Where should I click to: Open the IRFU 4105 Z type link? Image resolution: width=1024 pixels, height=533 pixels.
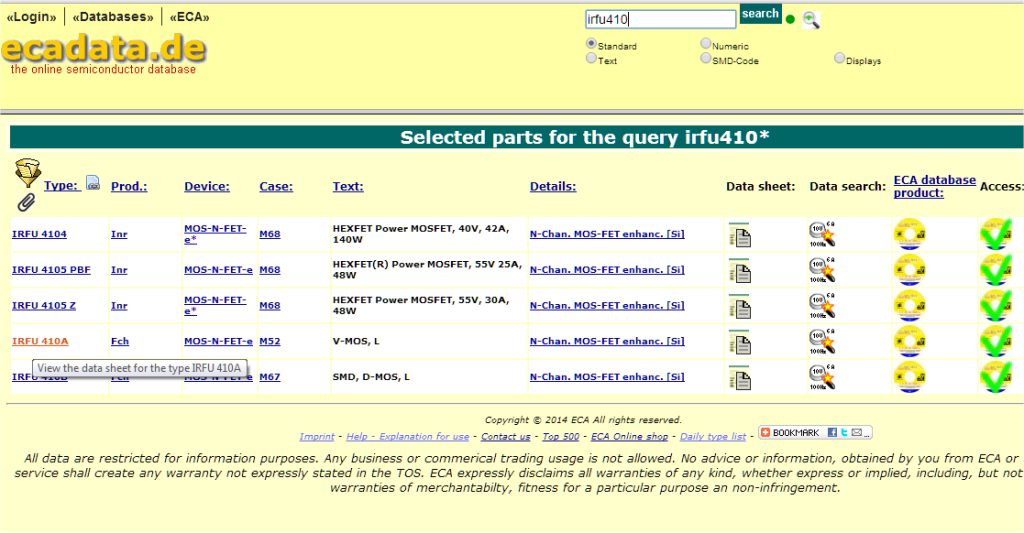pyautogui.click(x=44, y=306)
